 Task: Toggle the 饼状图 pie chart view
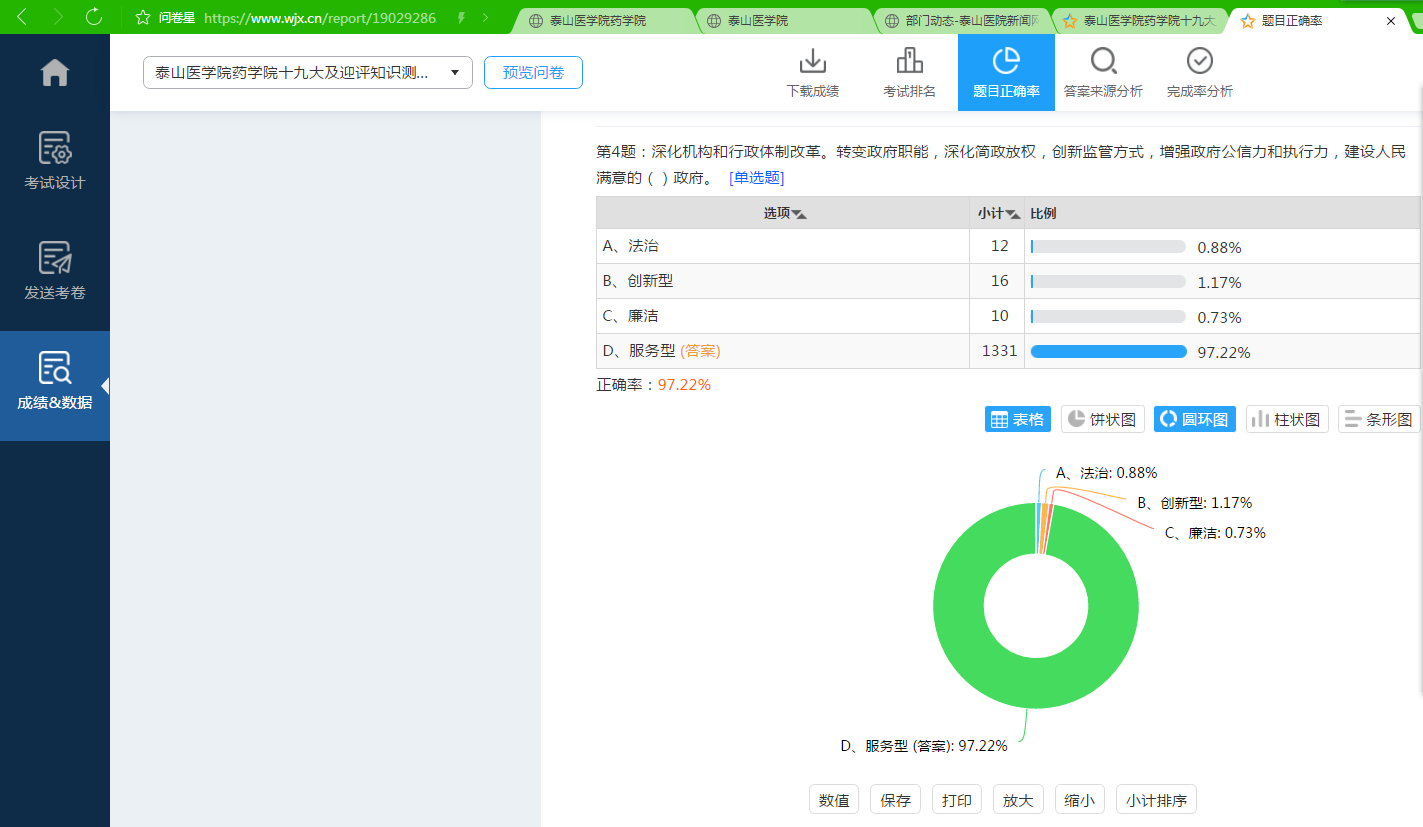pyautogui.click(x=1102, y=420)
